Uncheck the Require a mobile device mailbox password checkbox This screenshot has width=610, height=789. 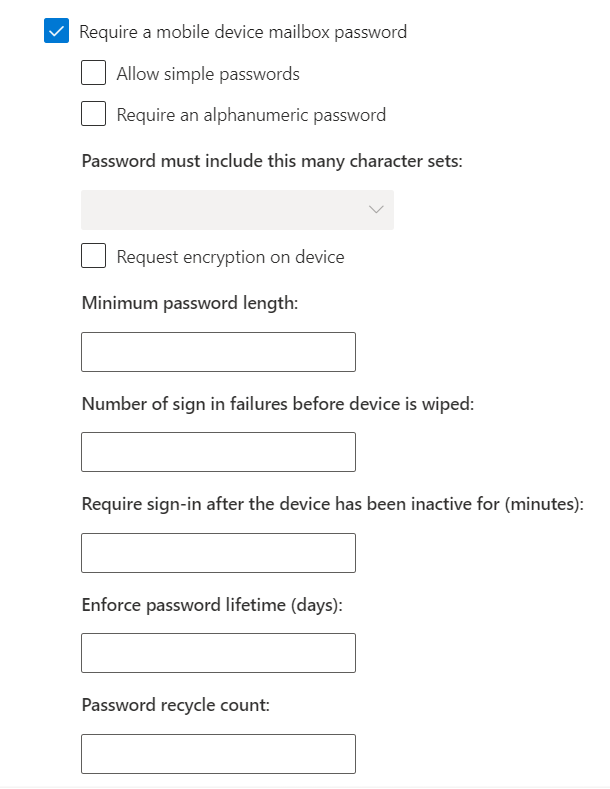tap(56, 31)
